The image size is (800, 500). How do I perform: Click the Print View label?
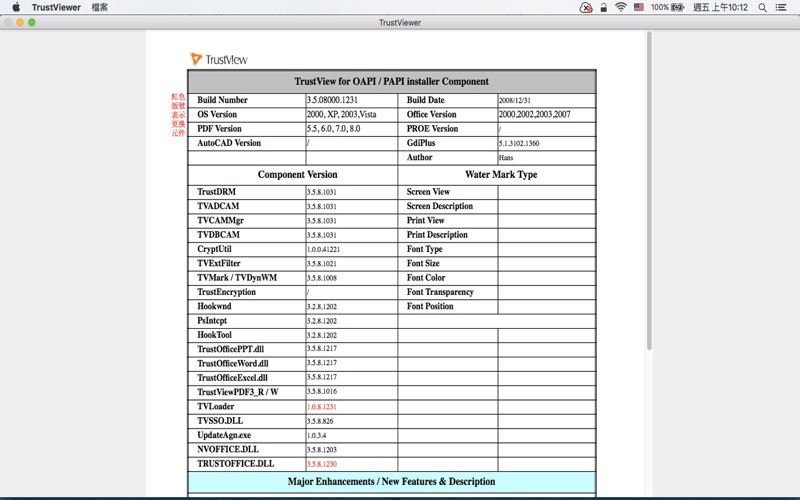[x=426, y=220]
